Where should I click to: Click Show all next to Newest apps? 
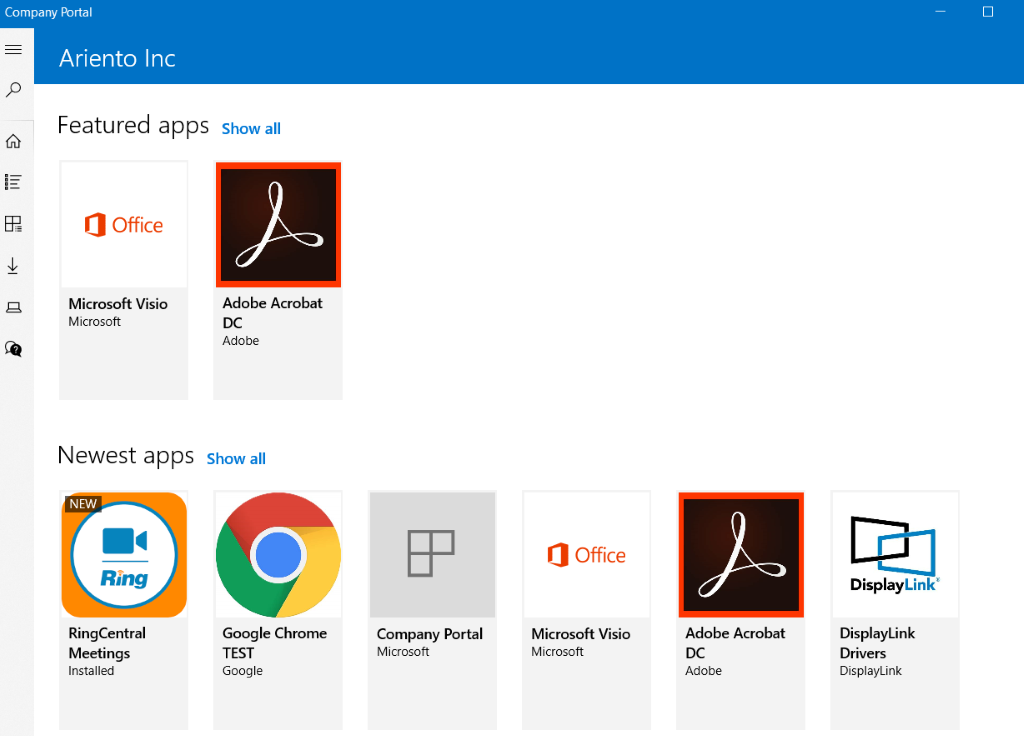[x=236, y=459]
